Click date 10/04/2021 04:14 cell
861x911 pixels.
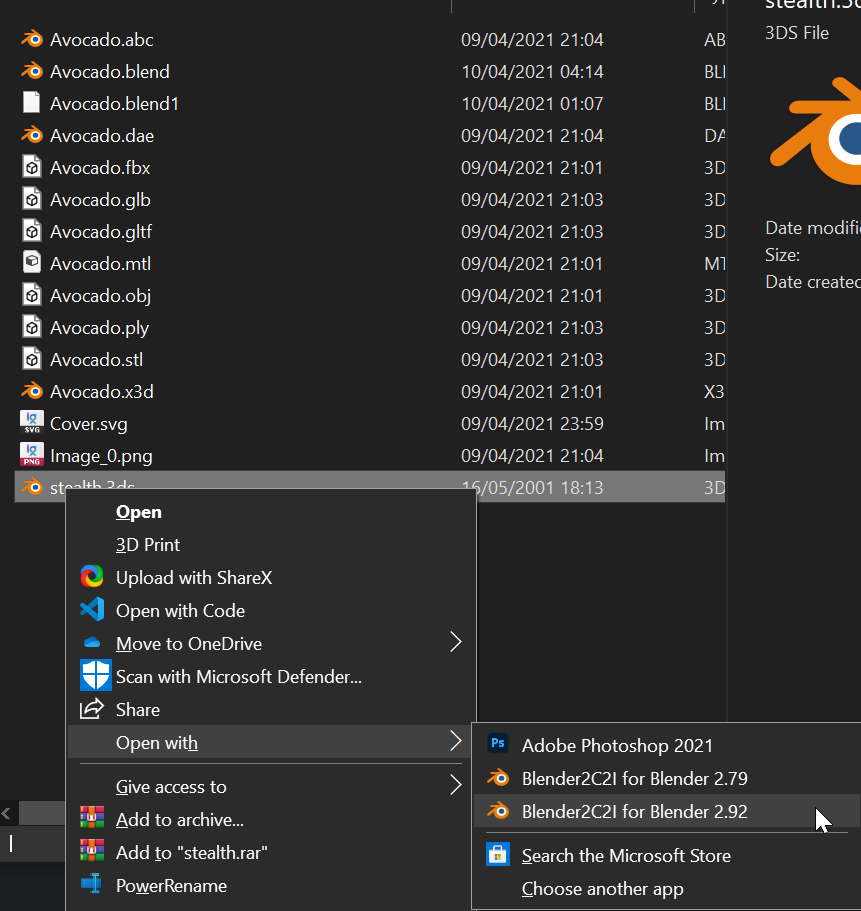(x=532, y=71)
